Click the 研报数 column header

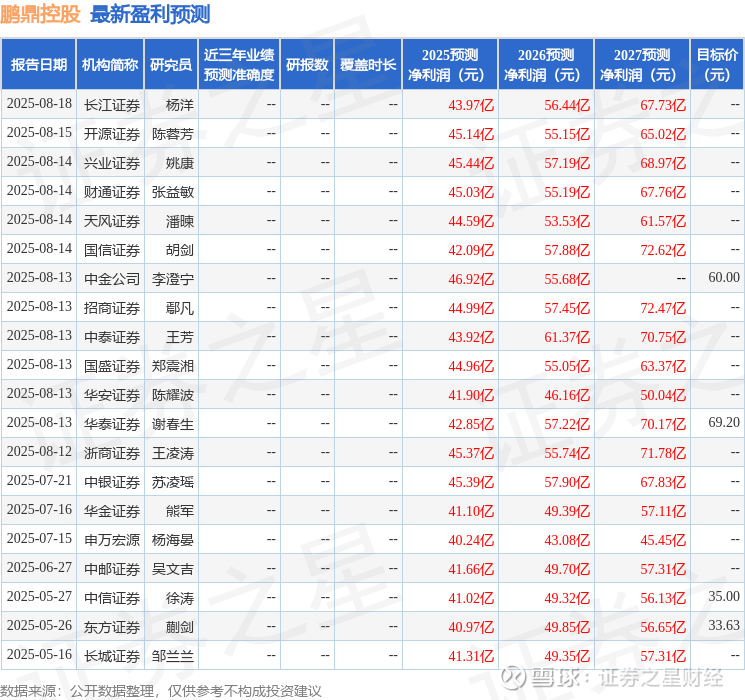(307, 65)
